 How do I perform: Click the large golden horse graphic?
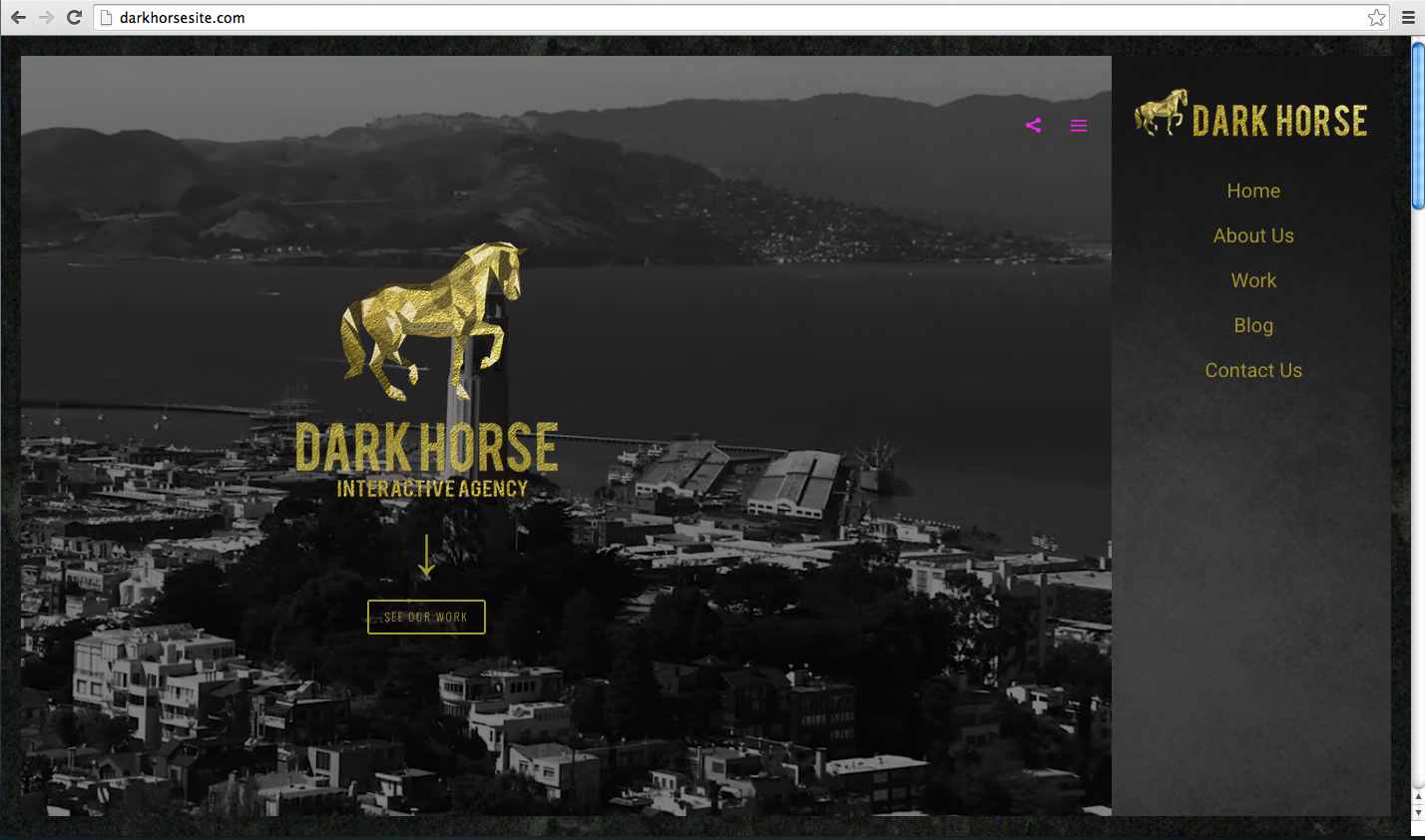coord(432,321)
